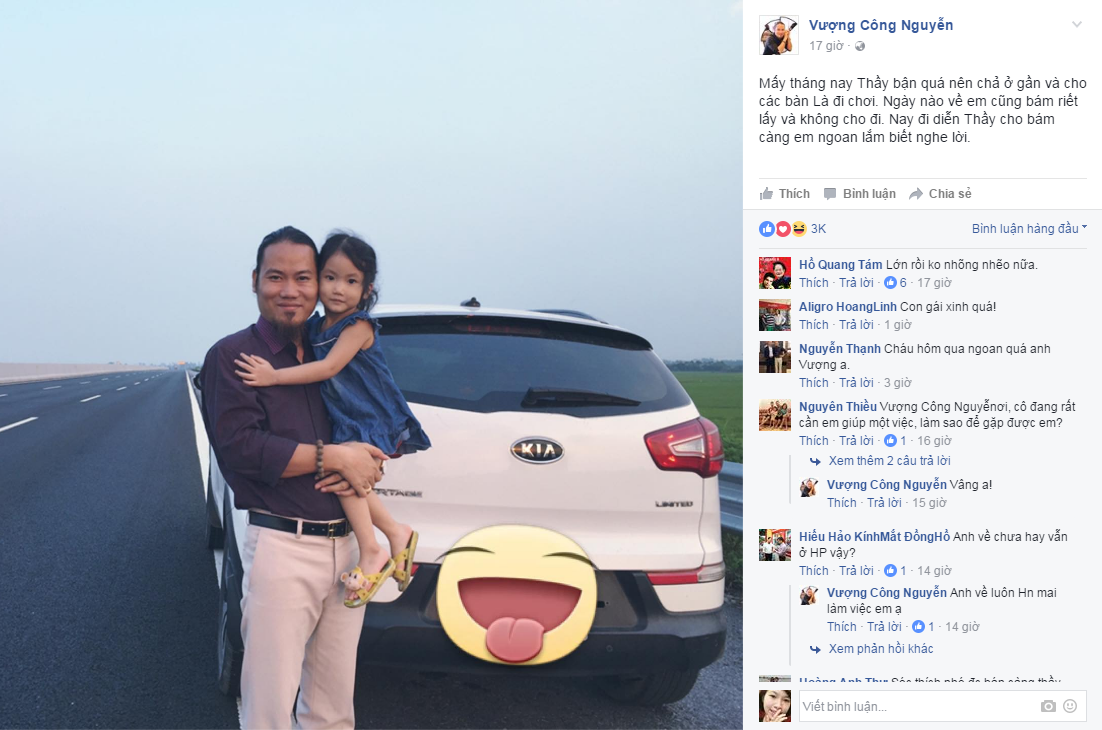Click Hồ Quang Tâm's avatar thumbnail

point(775,273)
